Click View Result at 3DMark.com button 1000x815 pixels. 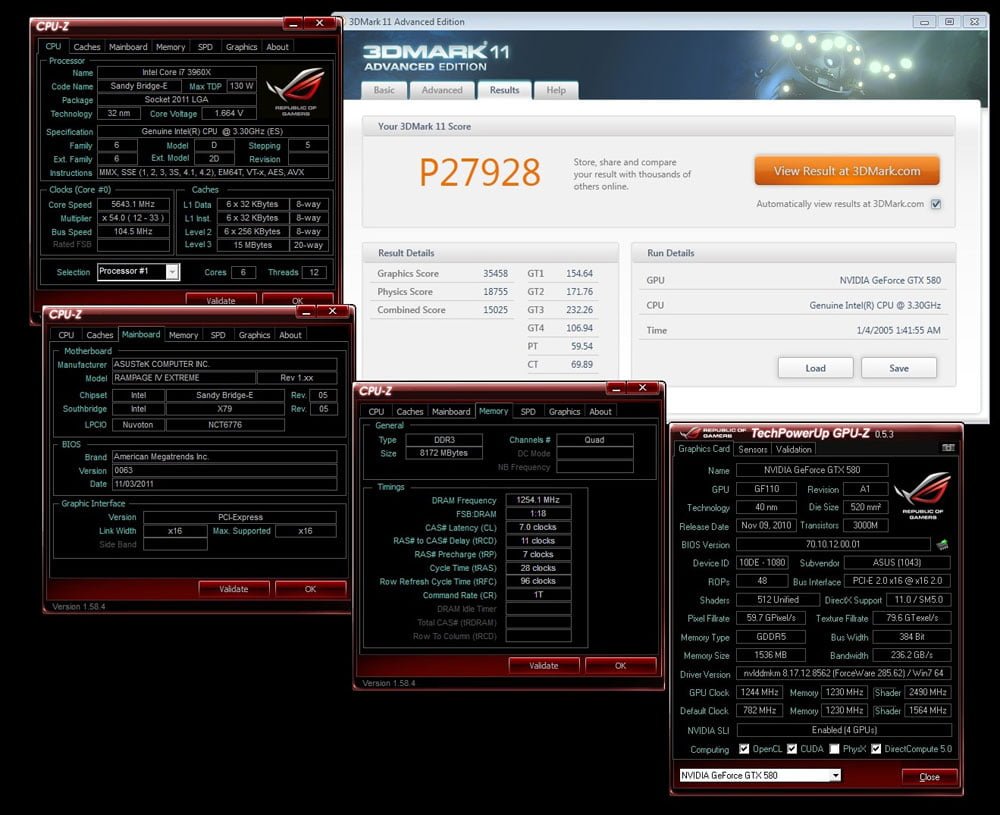(846, 171)
